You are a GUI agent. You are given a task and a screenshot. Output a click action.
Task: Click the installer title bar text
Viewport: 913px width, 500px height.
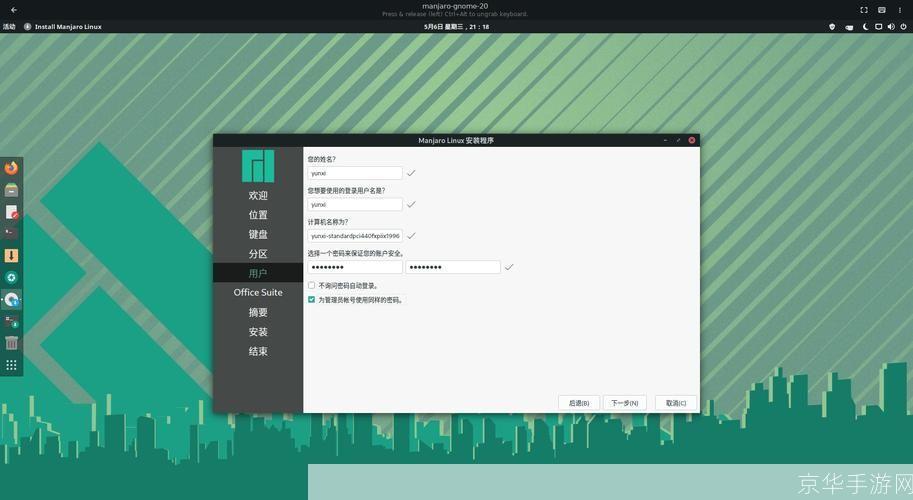(456, 140)
